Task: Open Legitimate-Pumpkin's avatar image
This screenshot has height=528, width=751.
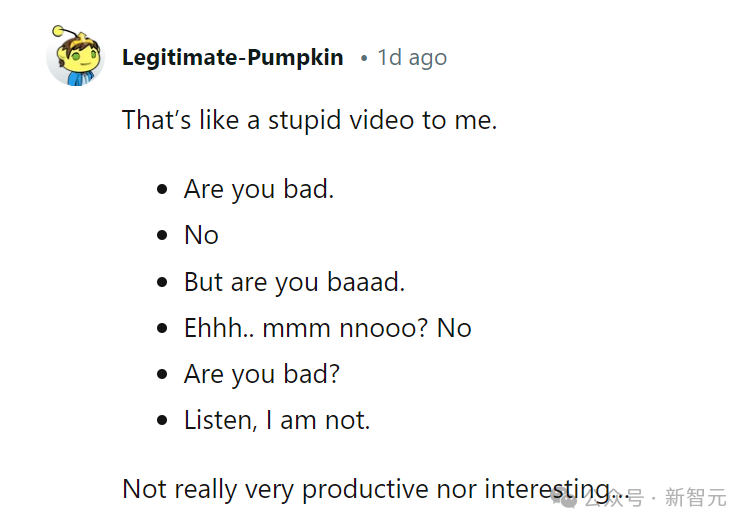Action: (75, 56)
